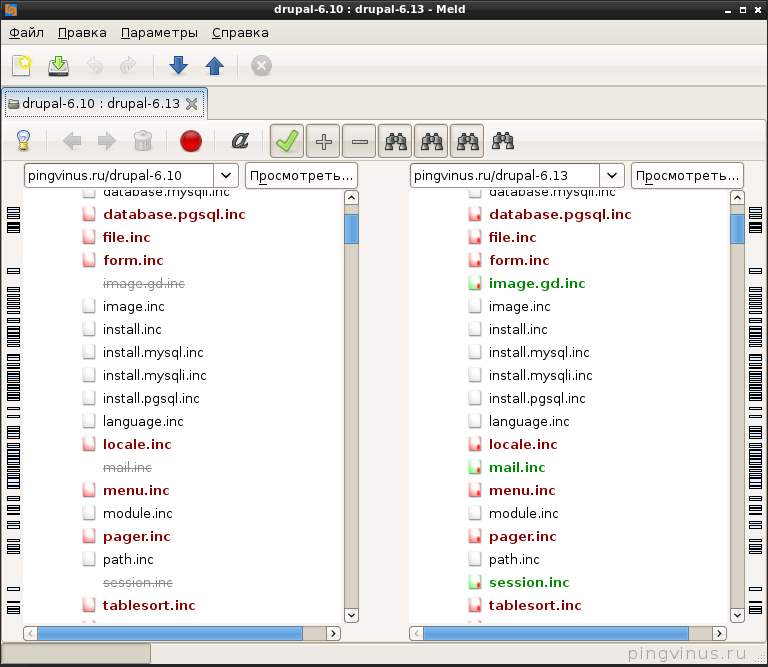Click left pane horizontal scrollbar thumb
768x667 pixels.
170,633
